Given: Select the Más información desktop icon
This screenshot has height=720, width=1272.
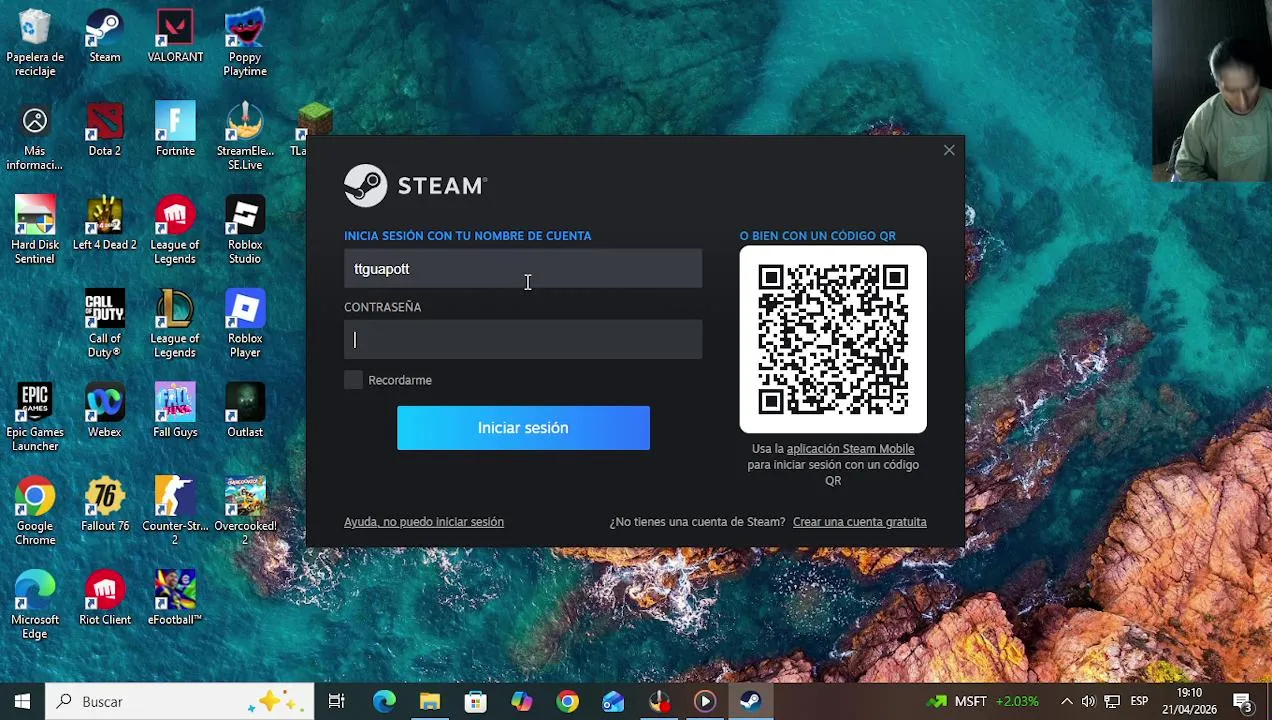Looking at the screenshot, I should pos(35,137).
